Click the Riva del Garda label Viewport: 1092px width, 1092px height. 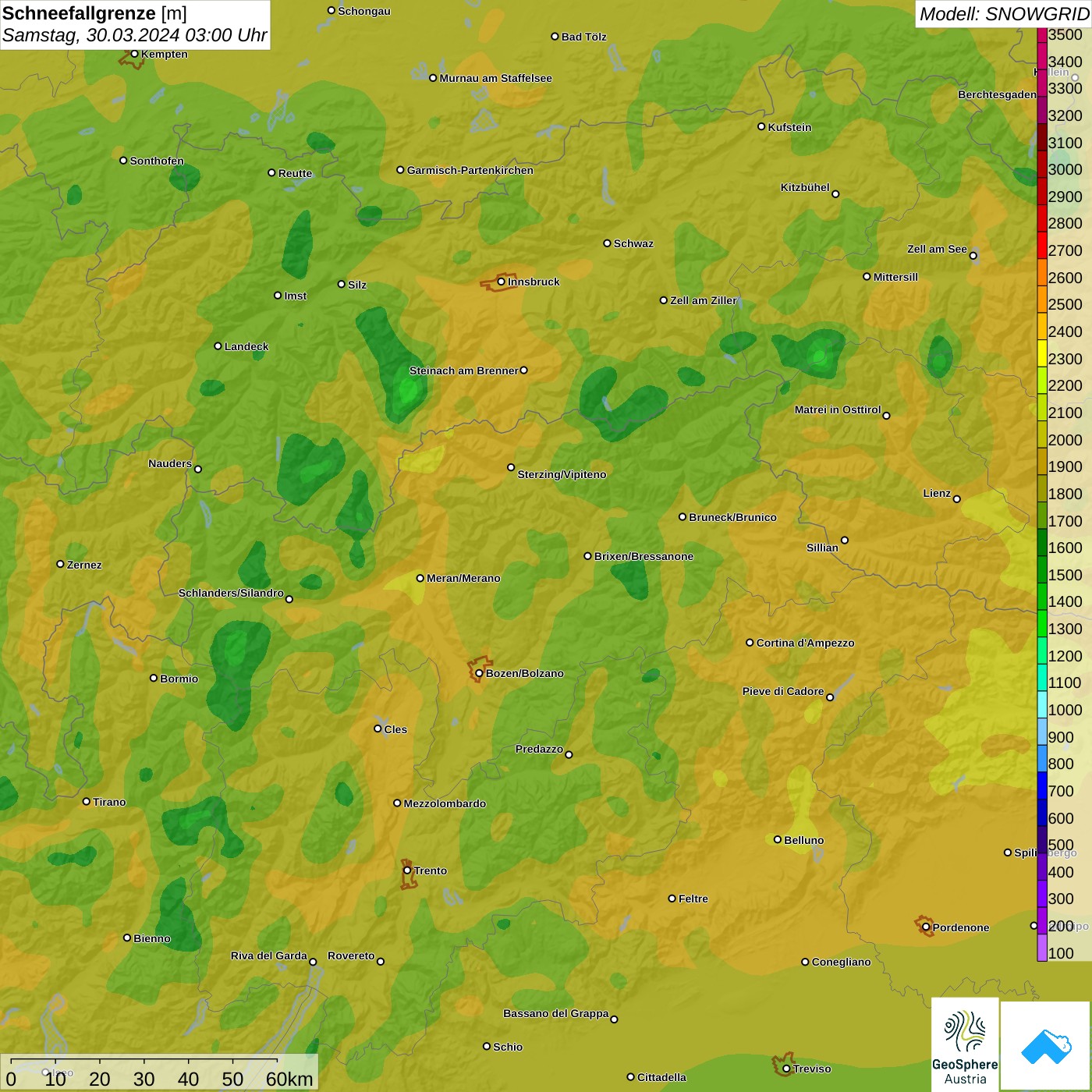[269, 955]
